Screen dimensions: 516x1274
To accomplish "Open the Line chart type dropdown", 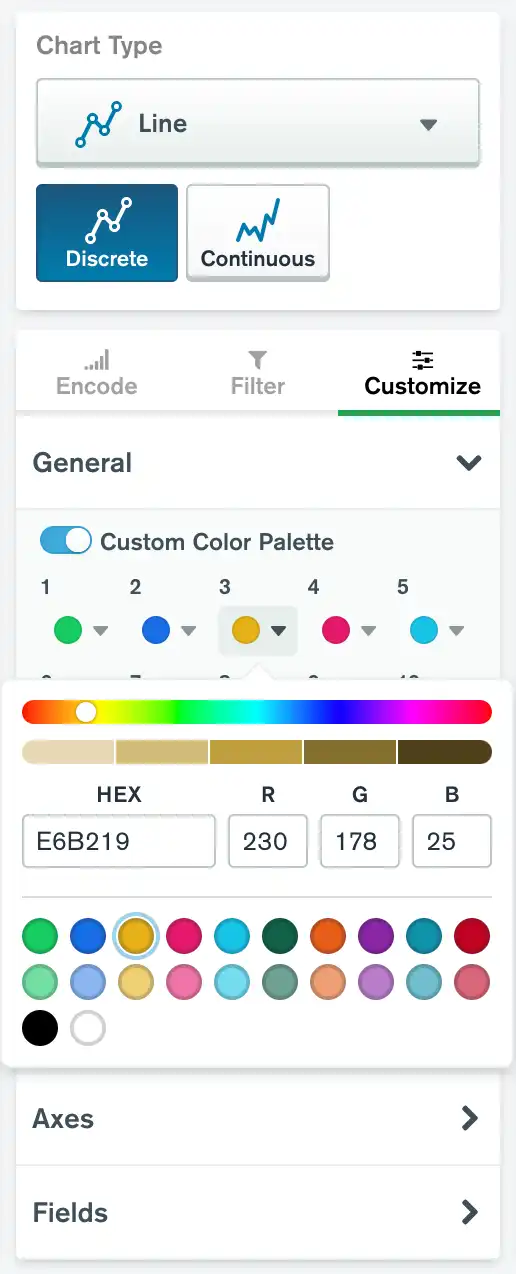I will tap(258, 124).
